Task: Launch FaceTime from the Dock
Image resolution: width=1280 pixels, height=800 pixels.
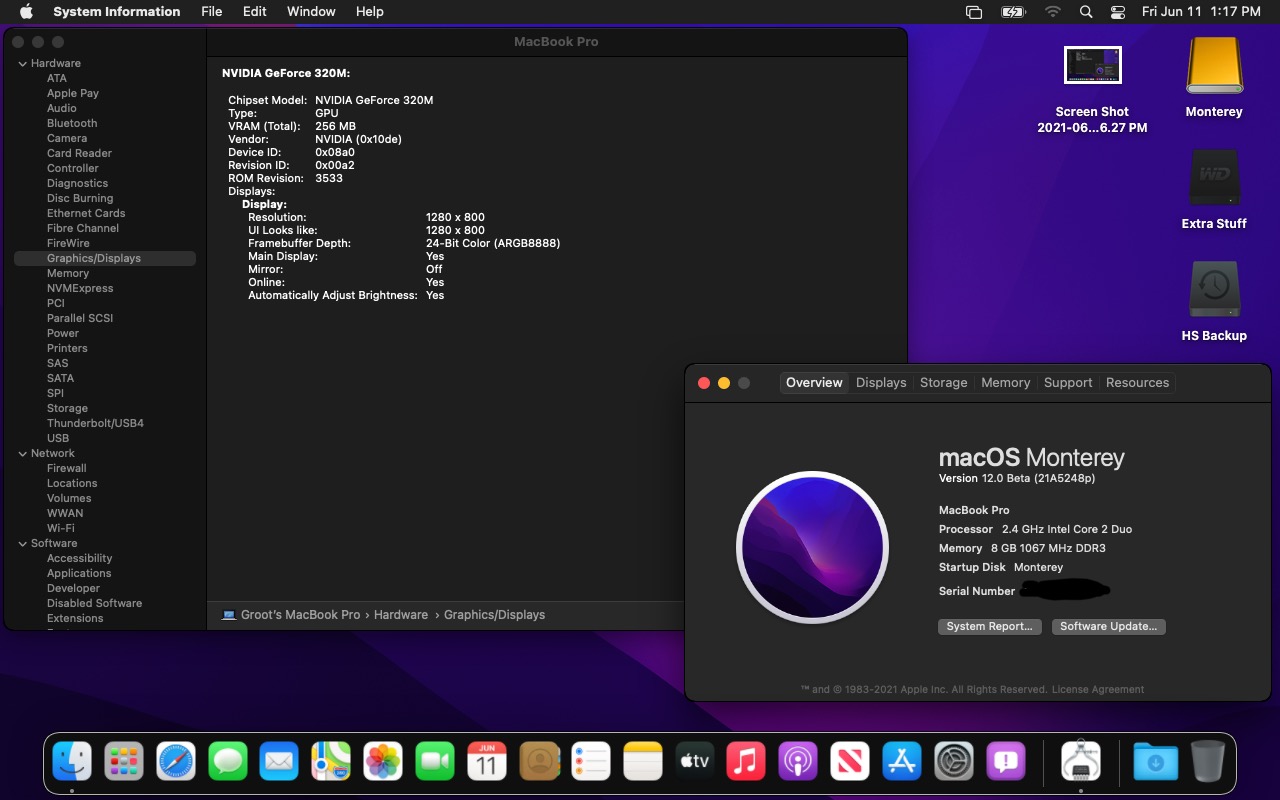Action: tap(435, 762)
